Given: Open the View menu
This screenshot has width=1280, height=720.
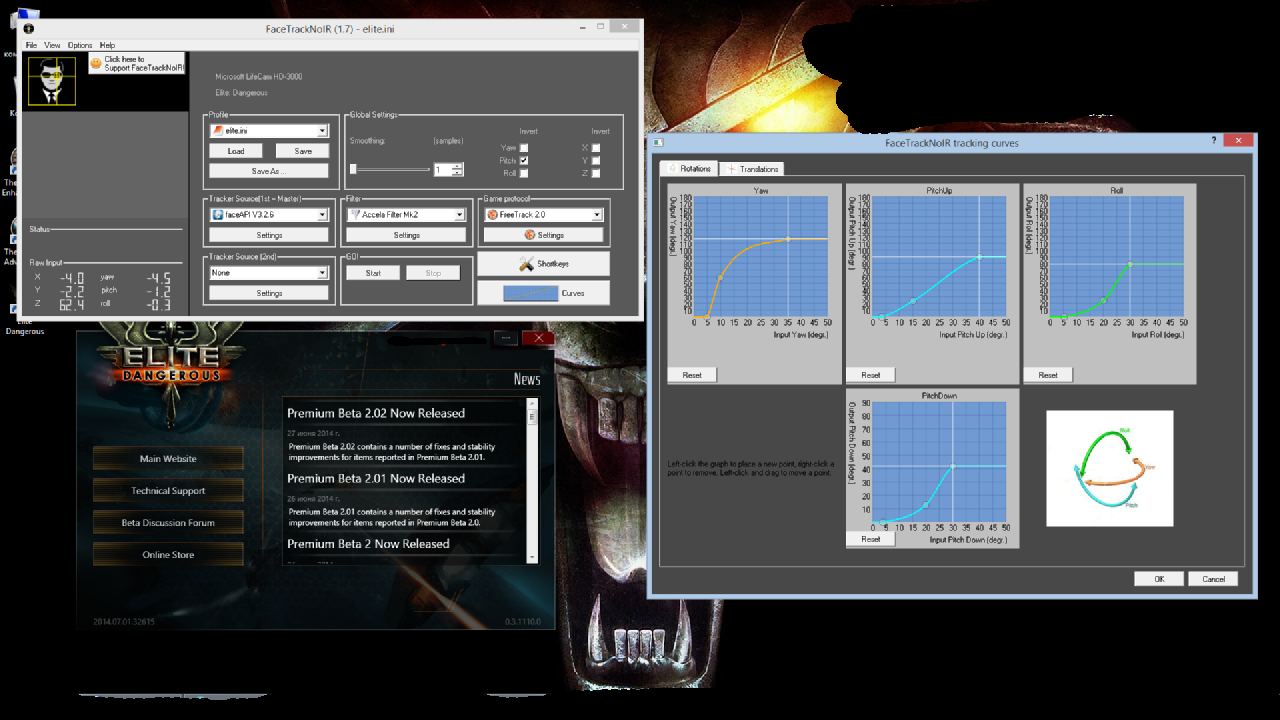Looking at the screenshot, I should pyautogui.click(x=52, y=45).
